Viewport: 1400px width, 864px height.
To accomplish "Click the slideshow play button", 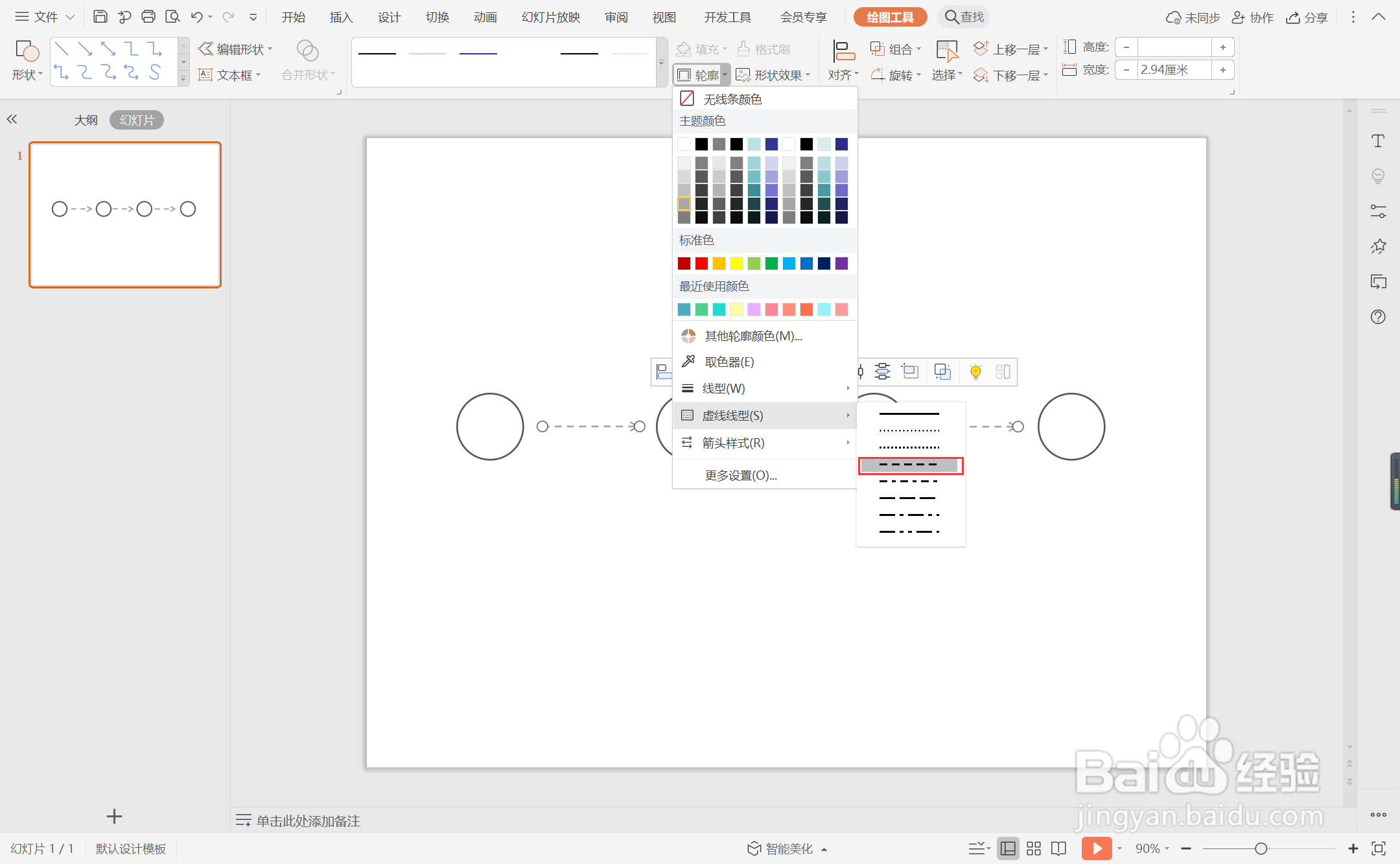I will coord(1096,848).
